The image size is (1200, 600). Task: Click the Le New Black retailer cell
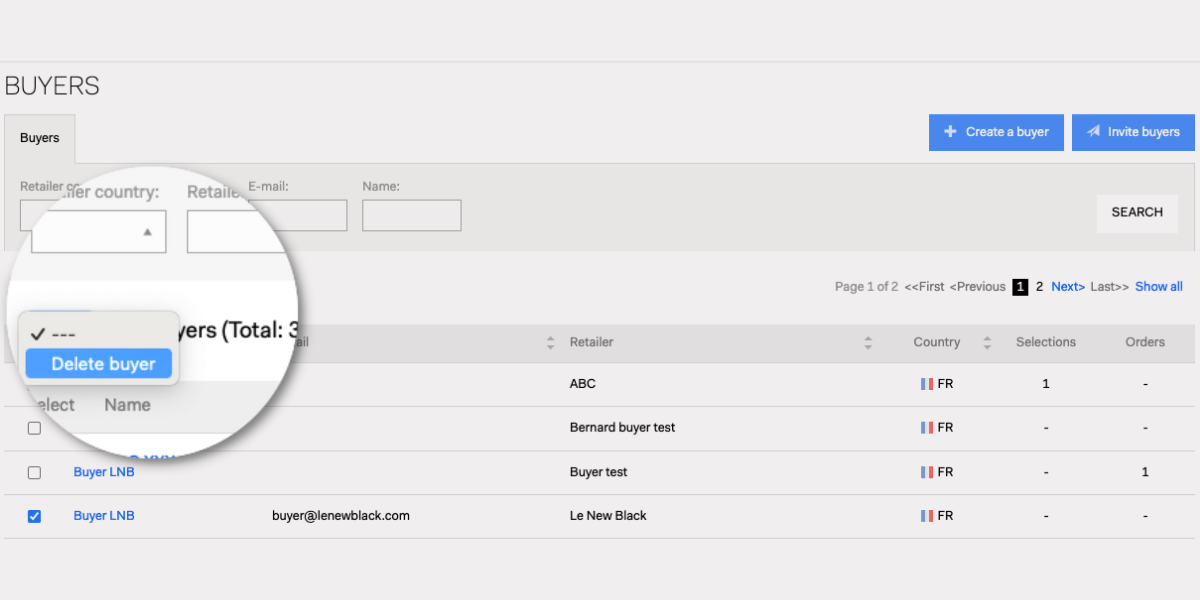pyautogui.click(x=608, y=516)
